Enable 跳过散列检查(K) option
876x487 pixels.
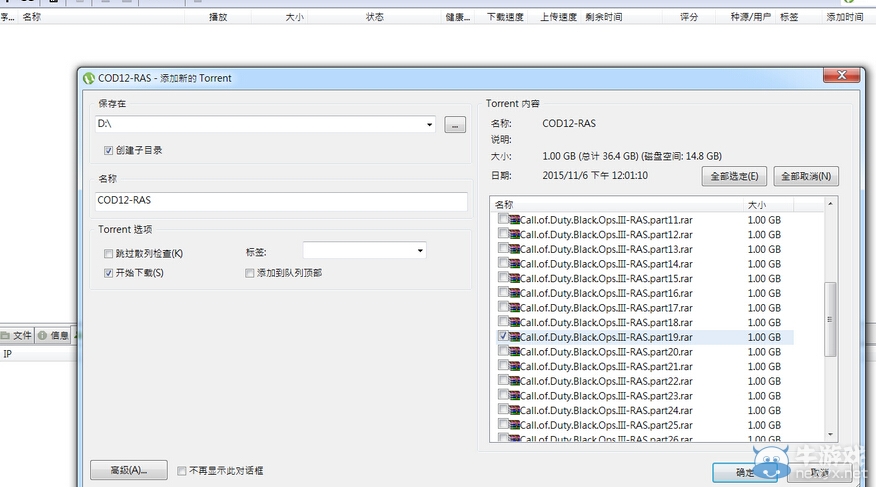point(108,254)
